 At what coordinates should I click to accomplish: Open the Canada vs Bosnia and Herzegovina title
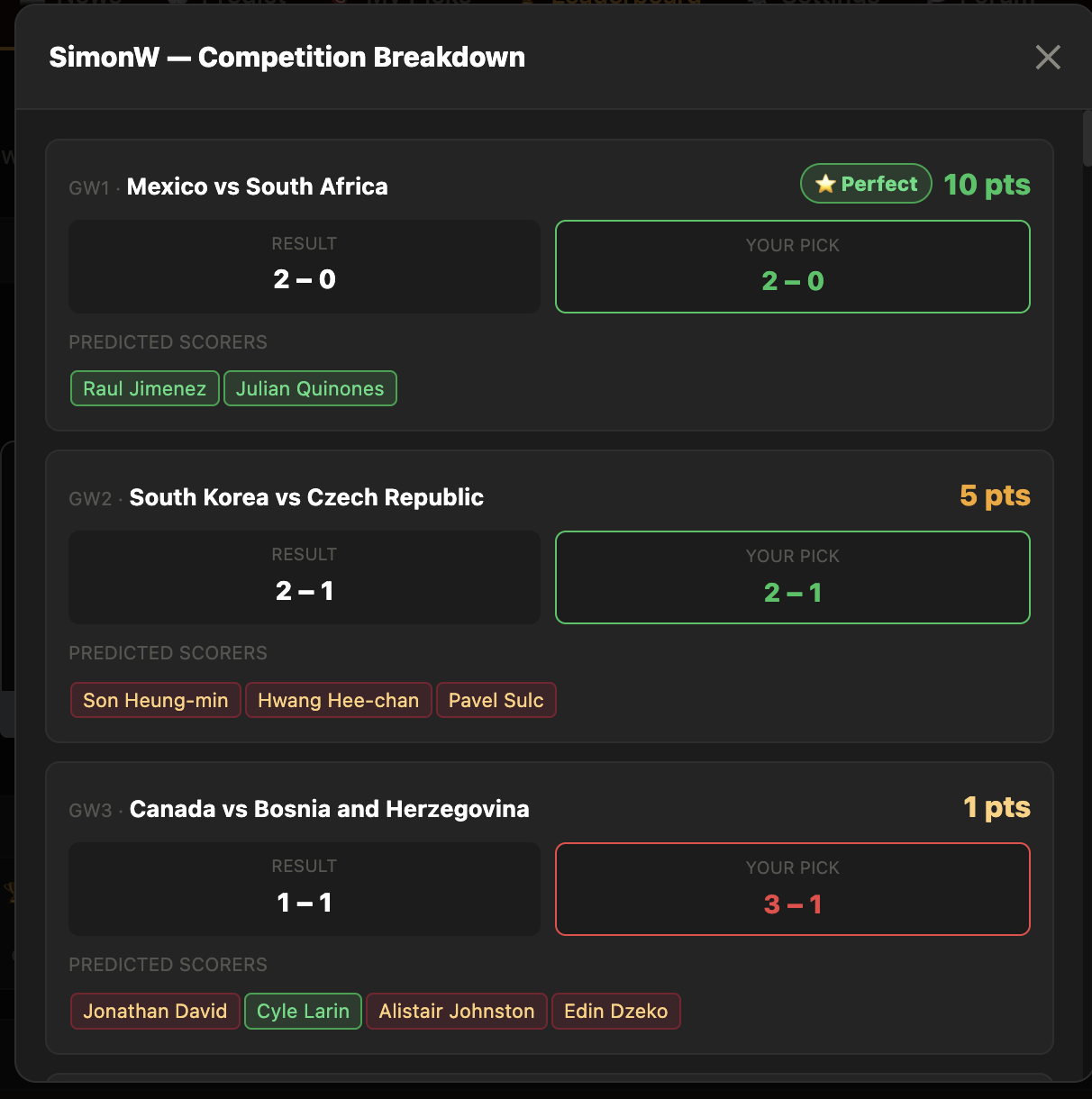(330, 809)
